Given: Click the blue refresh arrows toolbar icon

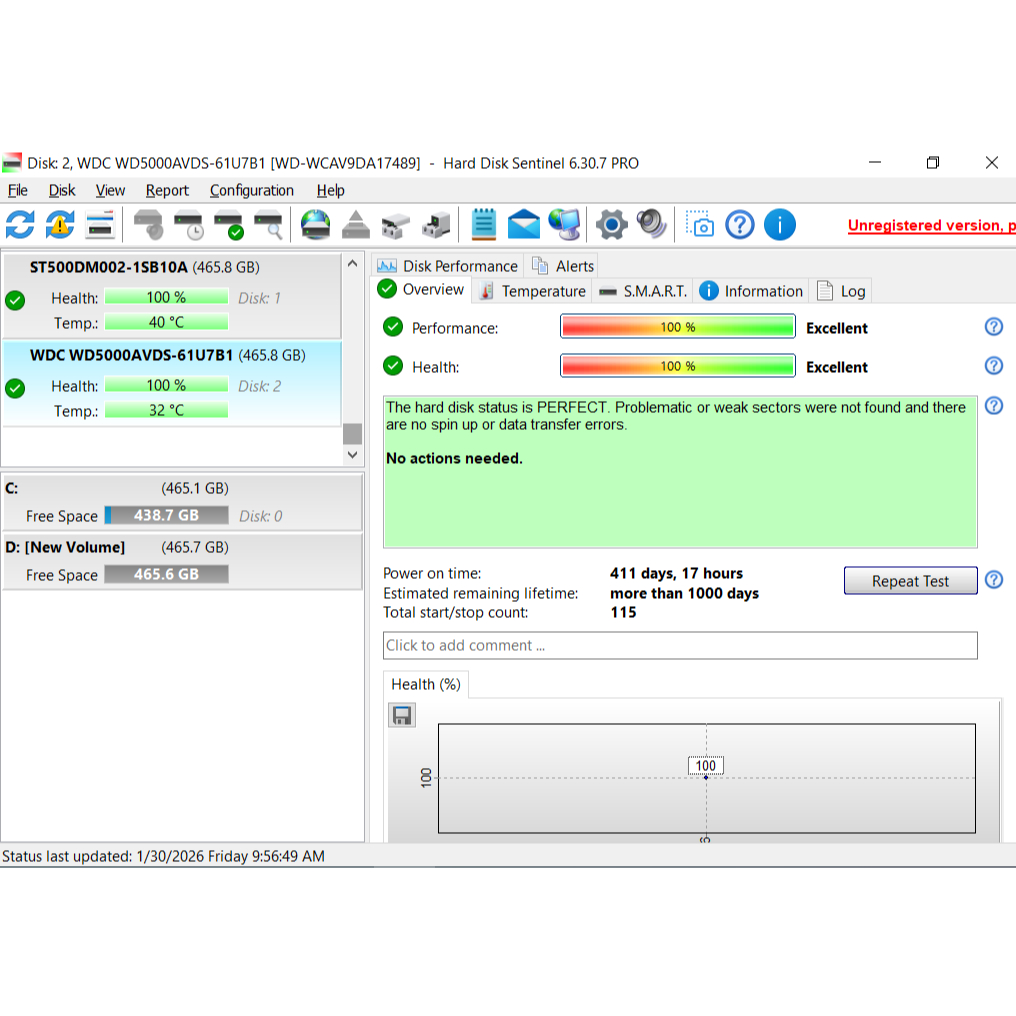Looking at the screenshot, I should (20, 224).
